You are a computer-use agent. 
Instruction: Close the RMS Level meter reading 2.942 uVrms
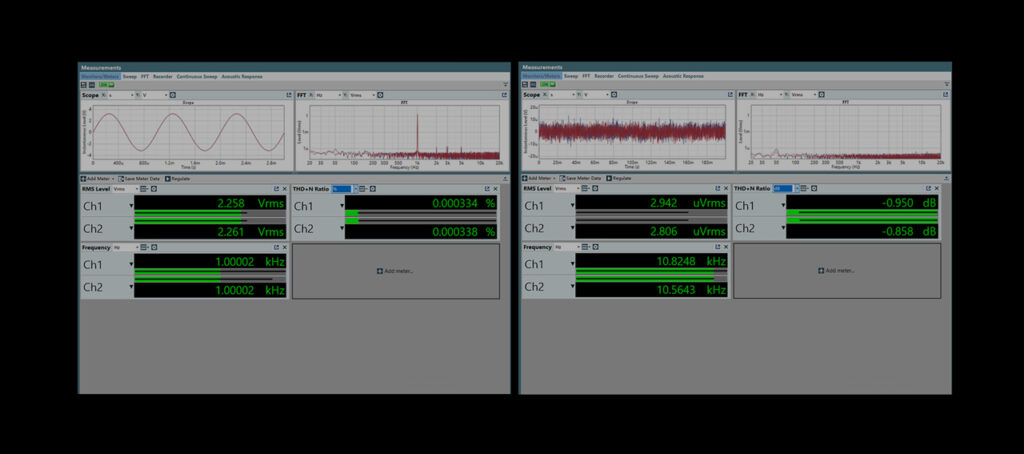click(x=726, y=189)
